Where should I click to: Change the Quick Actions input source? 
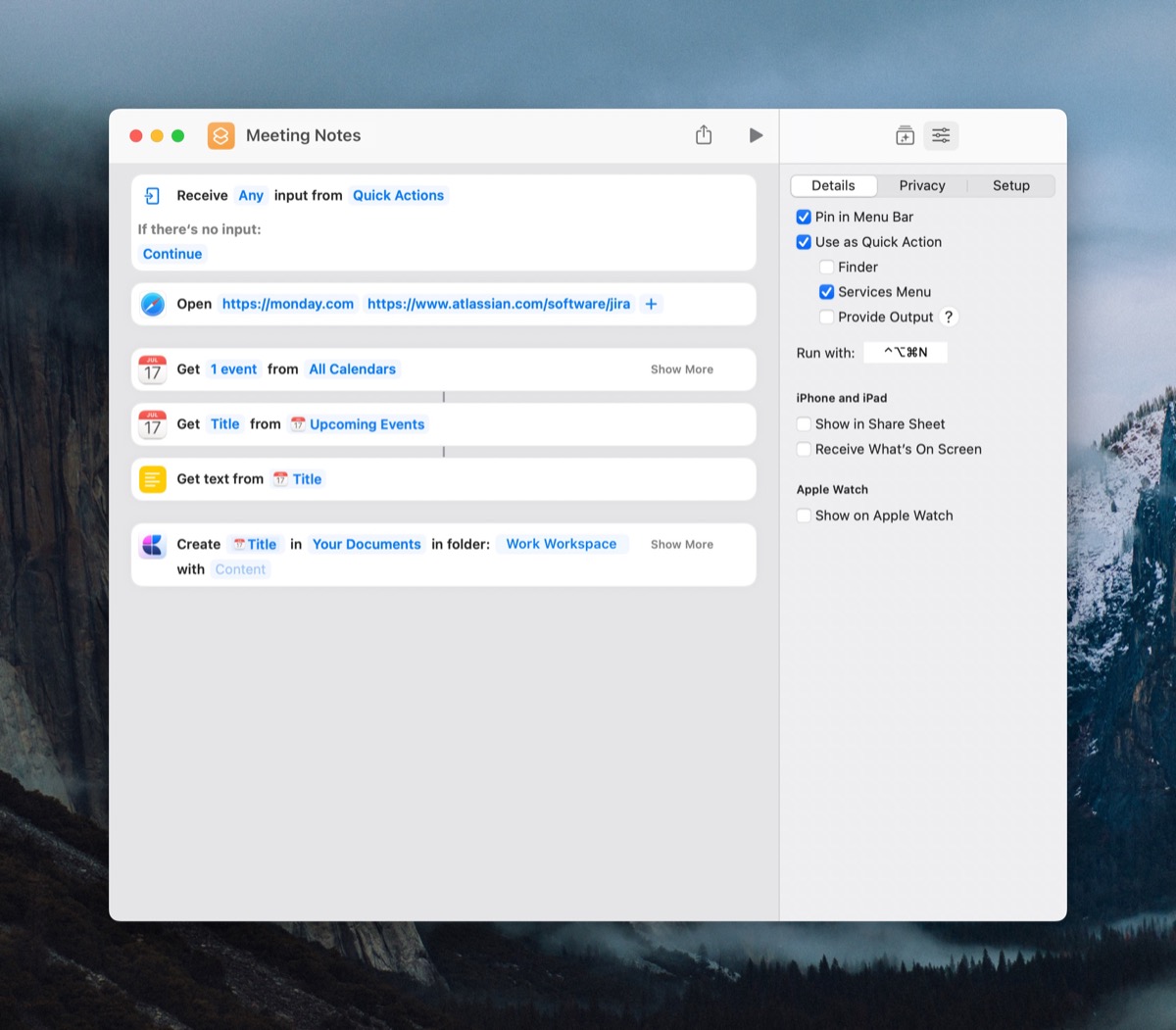tap(398, 195)
